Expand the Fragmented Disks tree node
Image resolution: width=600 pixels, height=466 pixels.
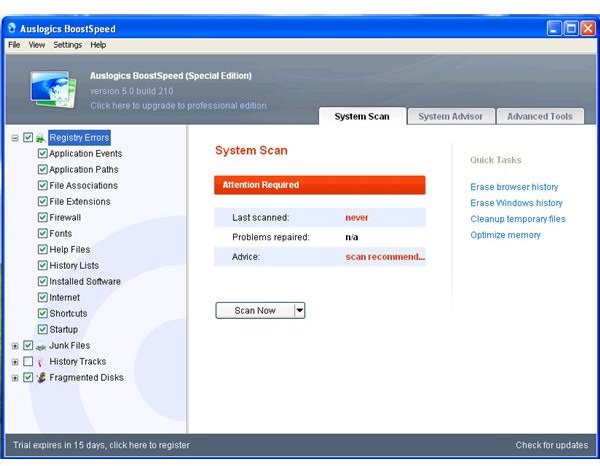pos(15,378)
